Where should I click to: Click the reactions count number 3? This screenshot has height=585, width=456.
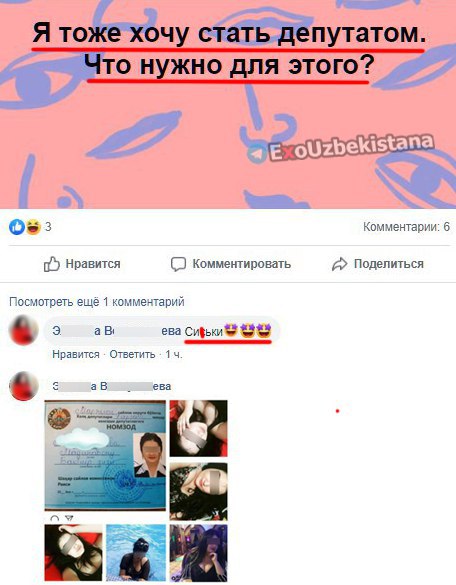(x=48, y=227)
